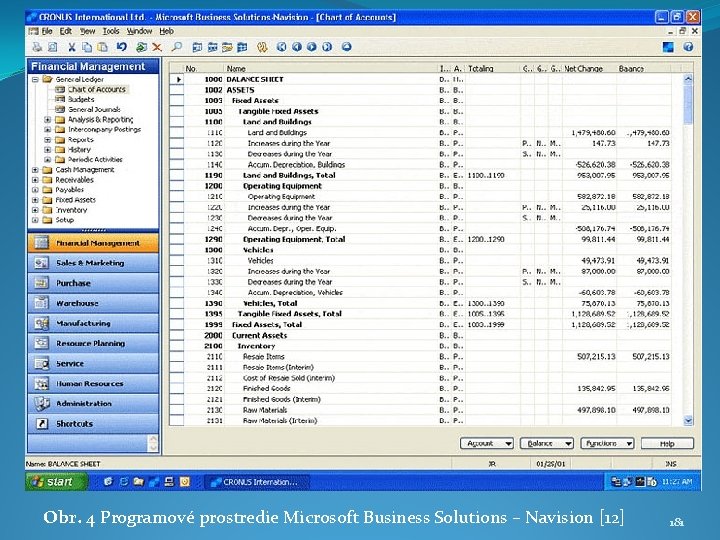The image size is (720, 540).
Task: Expand the Analysis & Reporting folder
Action: 47,119
